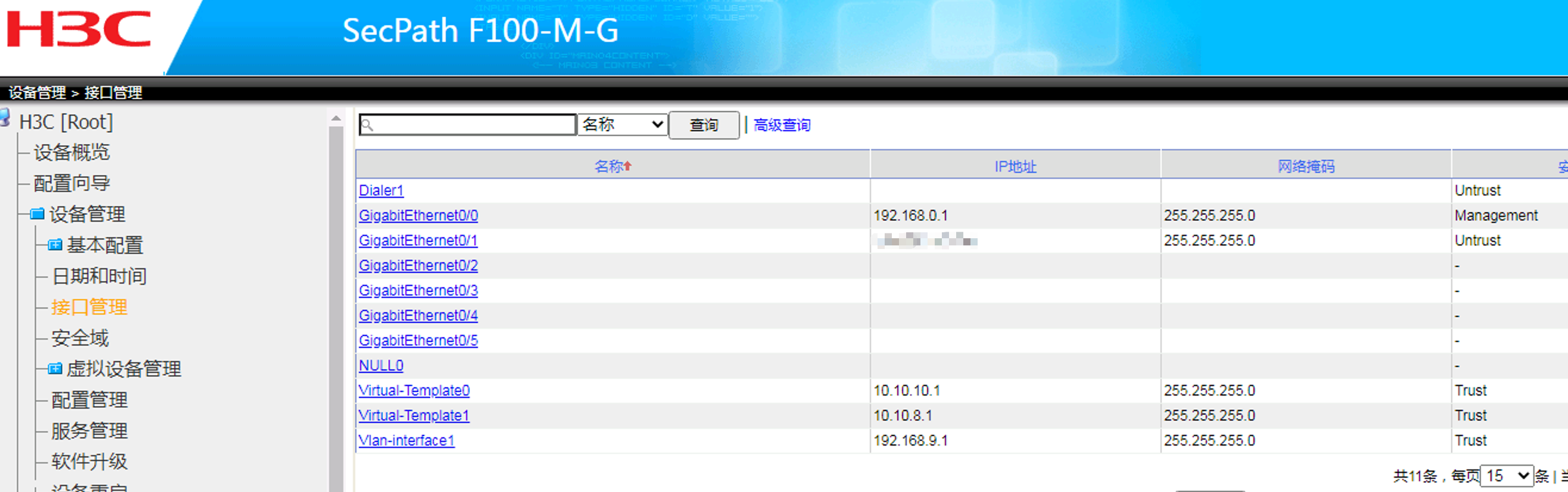Viewport: 1568px width, 492px height.
Task: Collapse the 设备管理 tree folder
Action: [37, 214]
